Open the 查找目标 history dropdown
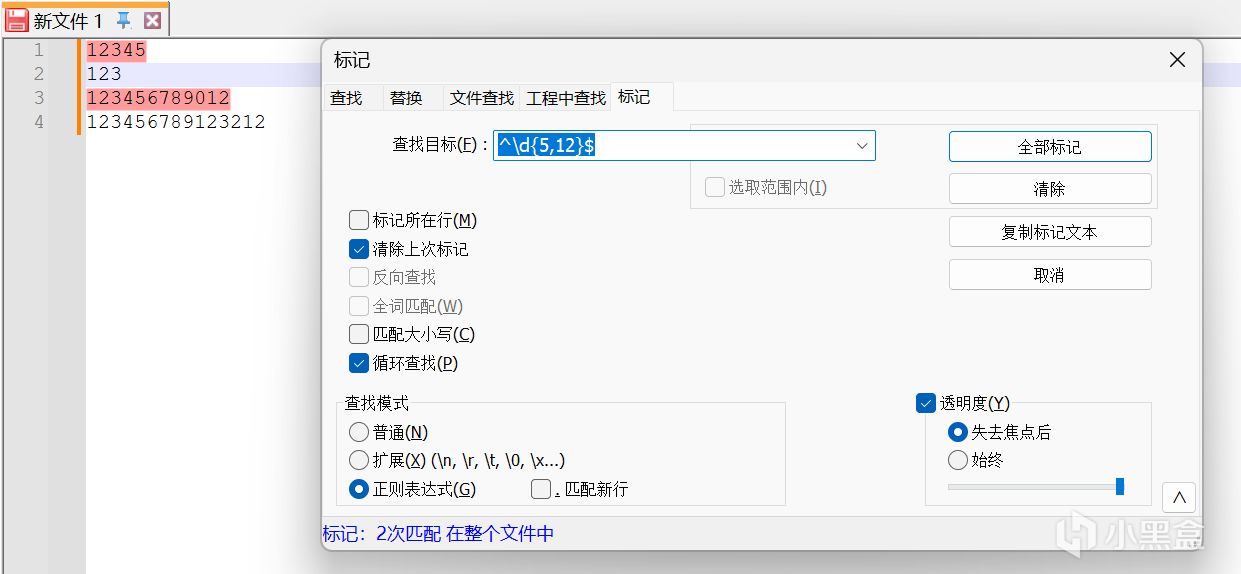 (x=862, y=146)
